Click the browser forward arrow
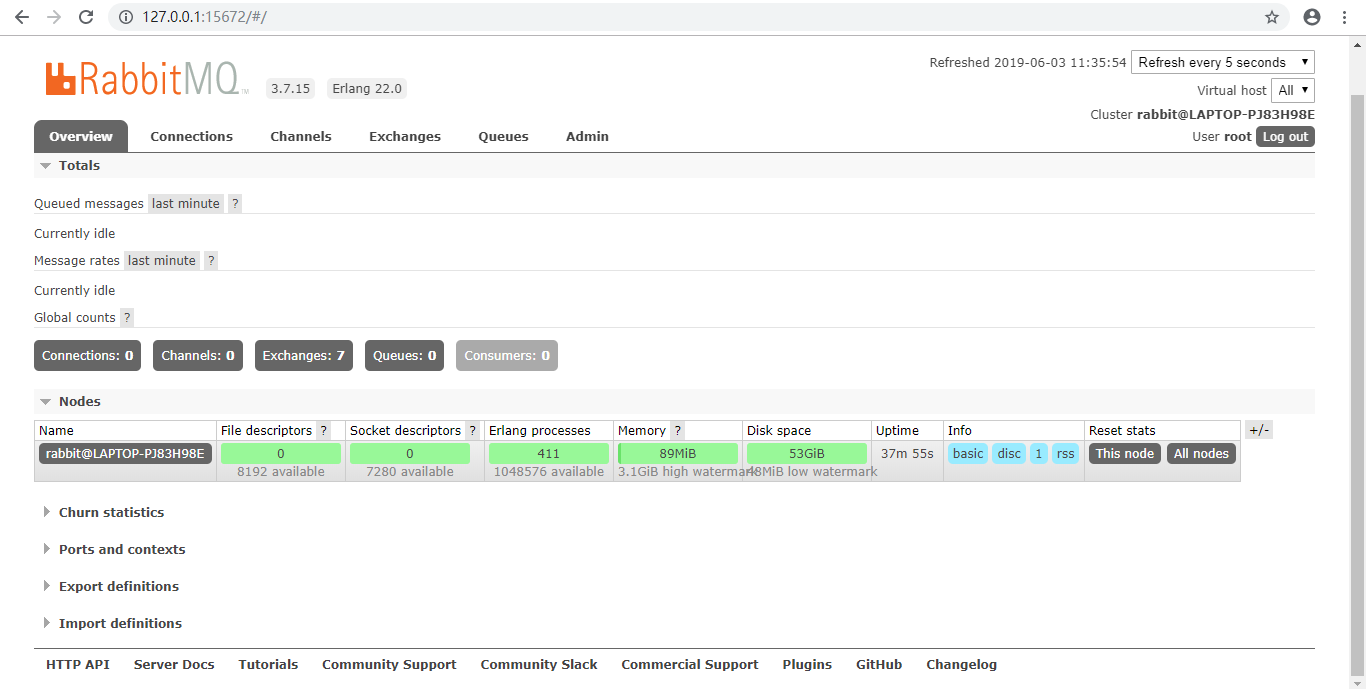1366x689 pixels. pyautogui.click(x=54, y=17)
